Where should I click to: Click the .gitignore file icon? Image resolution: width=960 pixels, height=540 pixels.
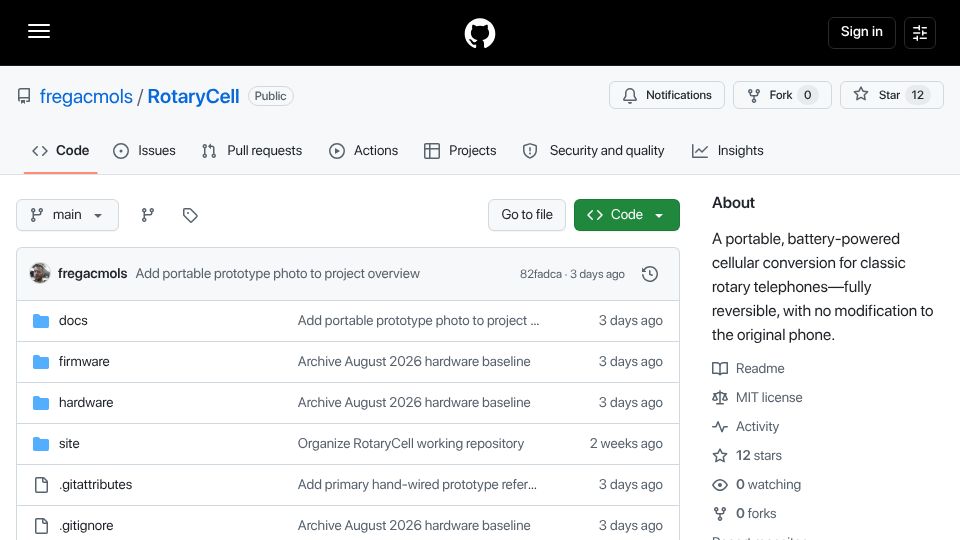point(41,526)
